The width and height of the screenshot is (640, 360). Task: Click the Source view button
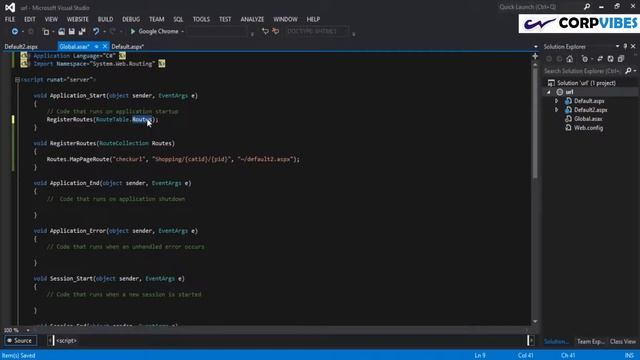(20, 340)
